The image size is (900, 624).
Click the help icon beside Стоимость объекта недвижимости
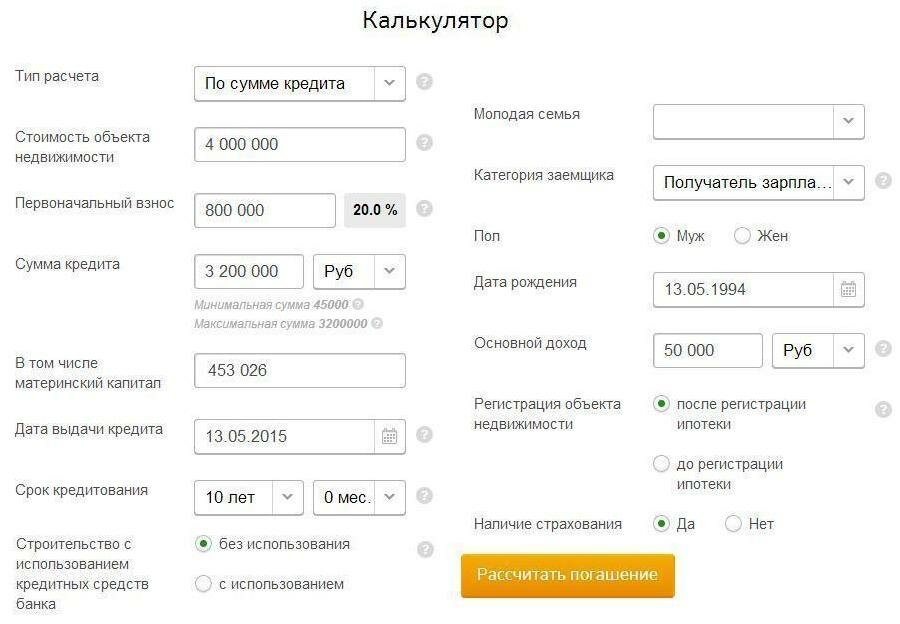pyautogui.click(x=424, y=142)
